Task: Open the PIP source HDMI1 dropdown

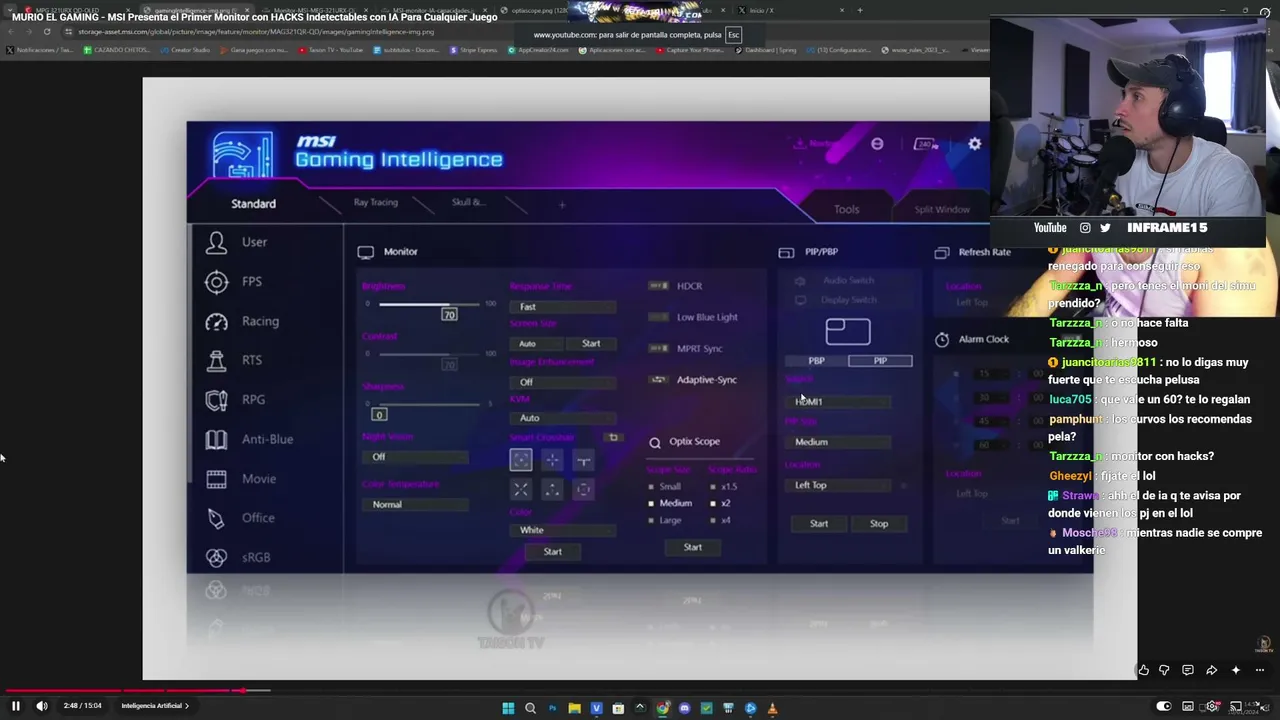Action: point(838,402)
